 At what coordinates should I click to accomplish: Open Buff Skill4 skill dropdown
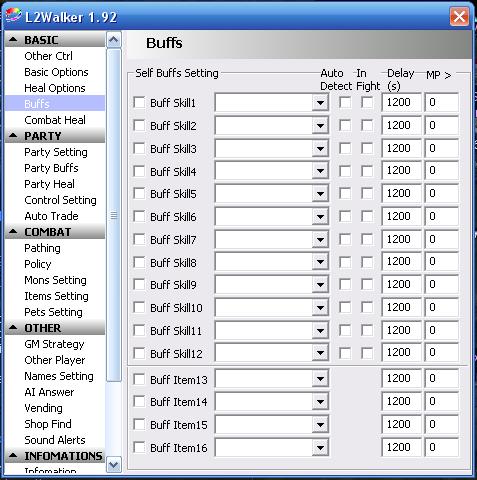click(320, 171)
